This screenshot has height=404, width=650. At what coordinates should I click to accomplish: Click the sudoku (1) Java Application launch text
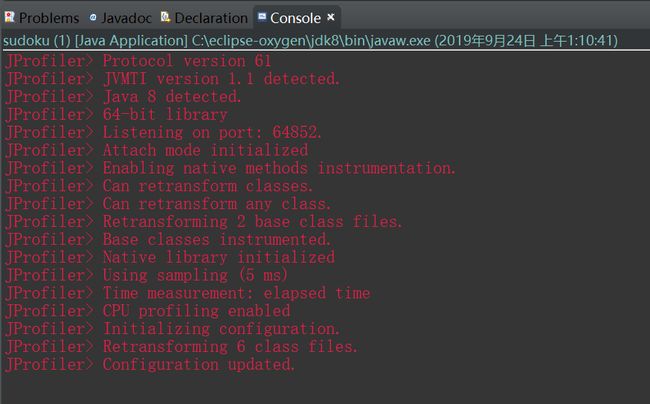[95, 41]
